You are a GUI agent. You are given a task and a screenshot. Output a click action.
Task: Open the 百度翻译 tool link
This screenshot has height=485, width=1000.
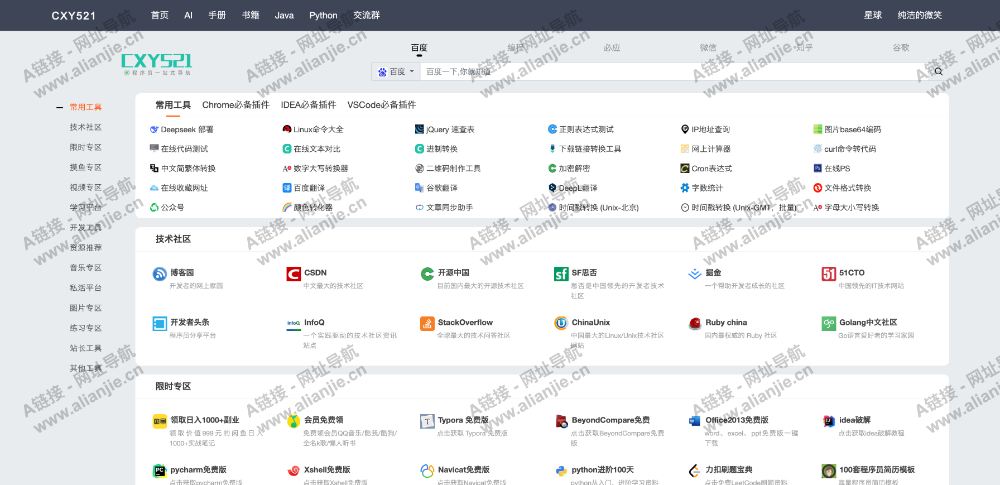(304, 188)
